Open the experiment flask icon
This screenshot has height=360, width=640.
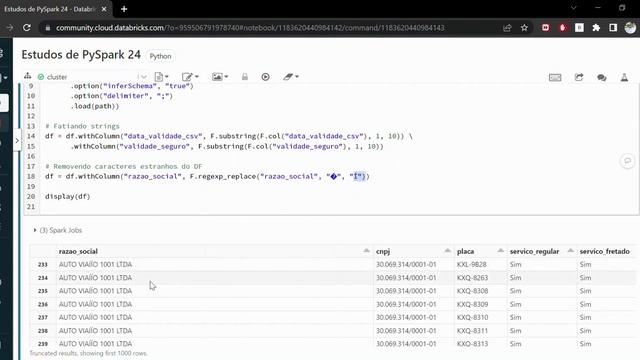[624, 77]
